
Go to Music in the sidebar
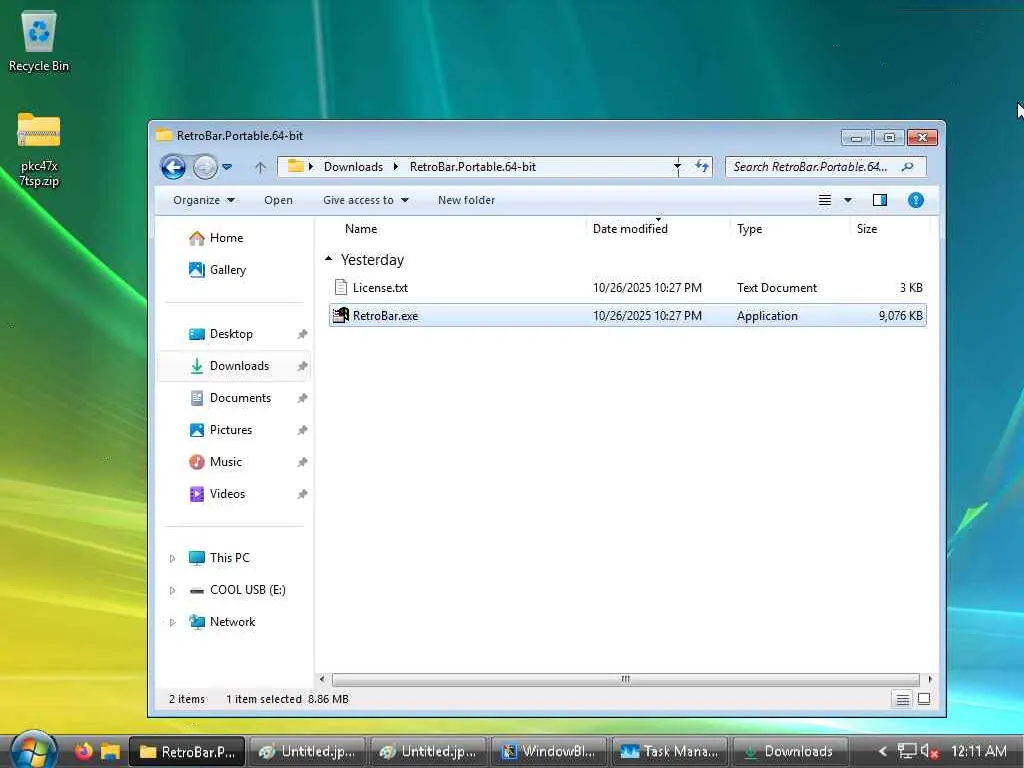pyautogui.click(x=225, y=462)
